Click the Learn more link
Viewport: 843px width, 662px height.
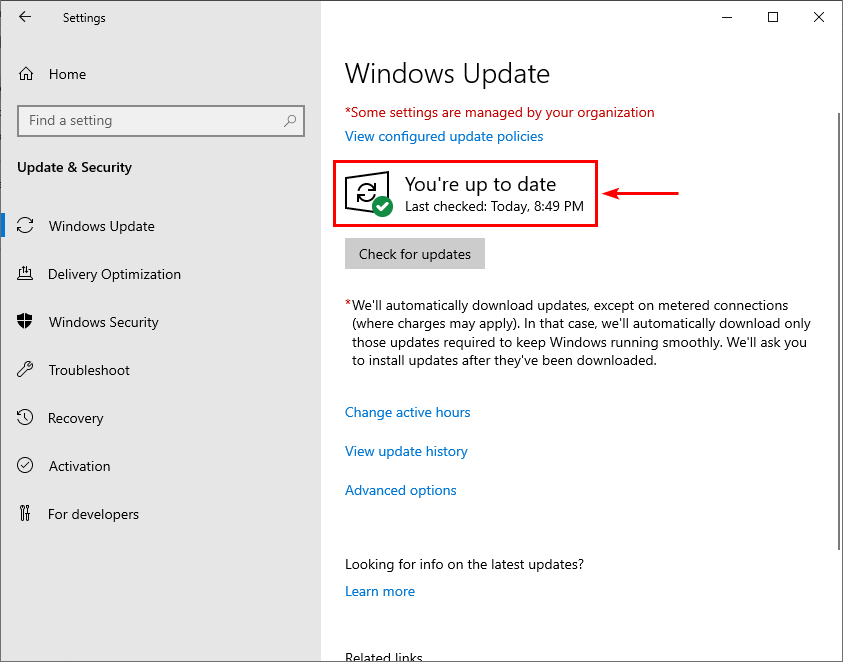click(x=380, y=591)
